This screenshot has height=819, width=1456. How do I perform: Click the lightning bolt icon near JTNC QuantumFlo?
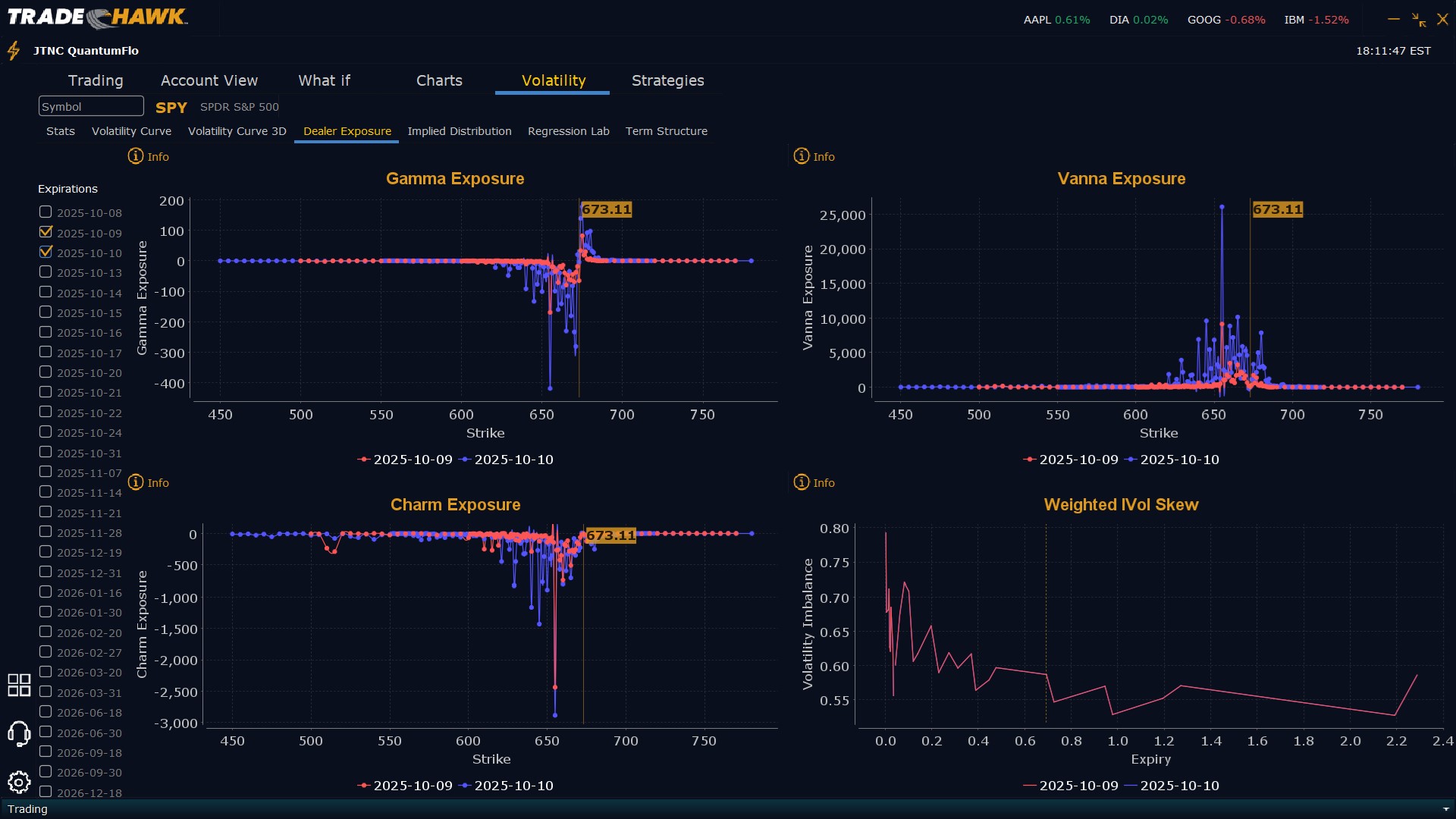pos(14,51)
